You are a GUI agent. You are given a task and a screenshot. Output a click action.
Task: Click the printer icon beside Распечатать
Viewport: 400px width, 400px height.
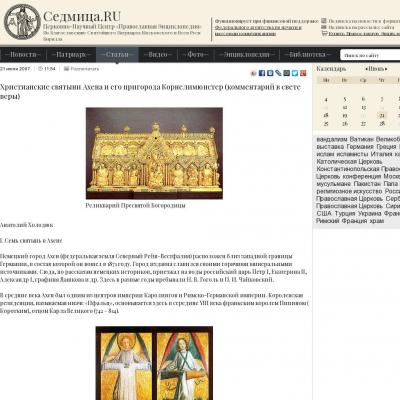(x=66, y=69)
